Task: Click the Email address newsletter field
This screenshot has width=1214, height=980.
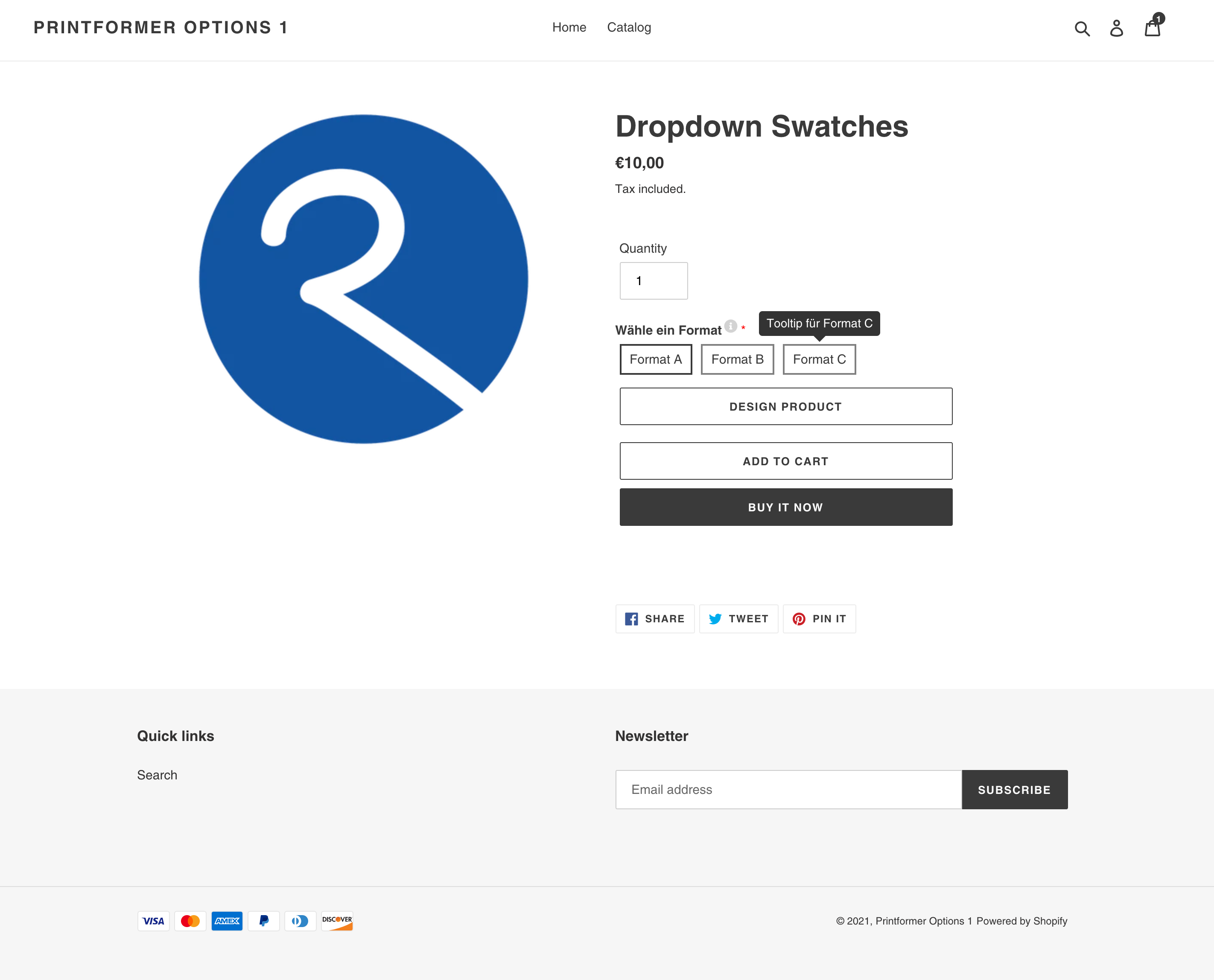Action: point(788,789)
